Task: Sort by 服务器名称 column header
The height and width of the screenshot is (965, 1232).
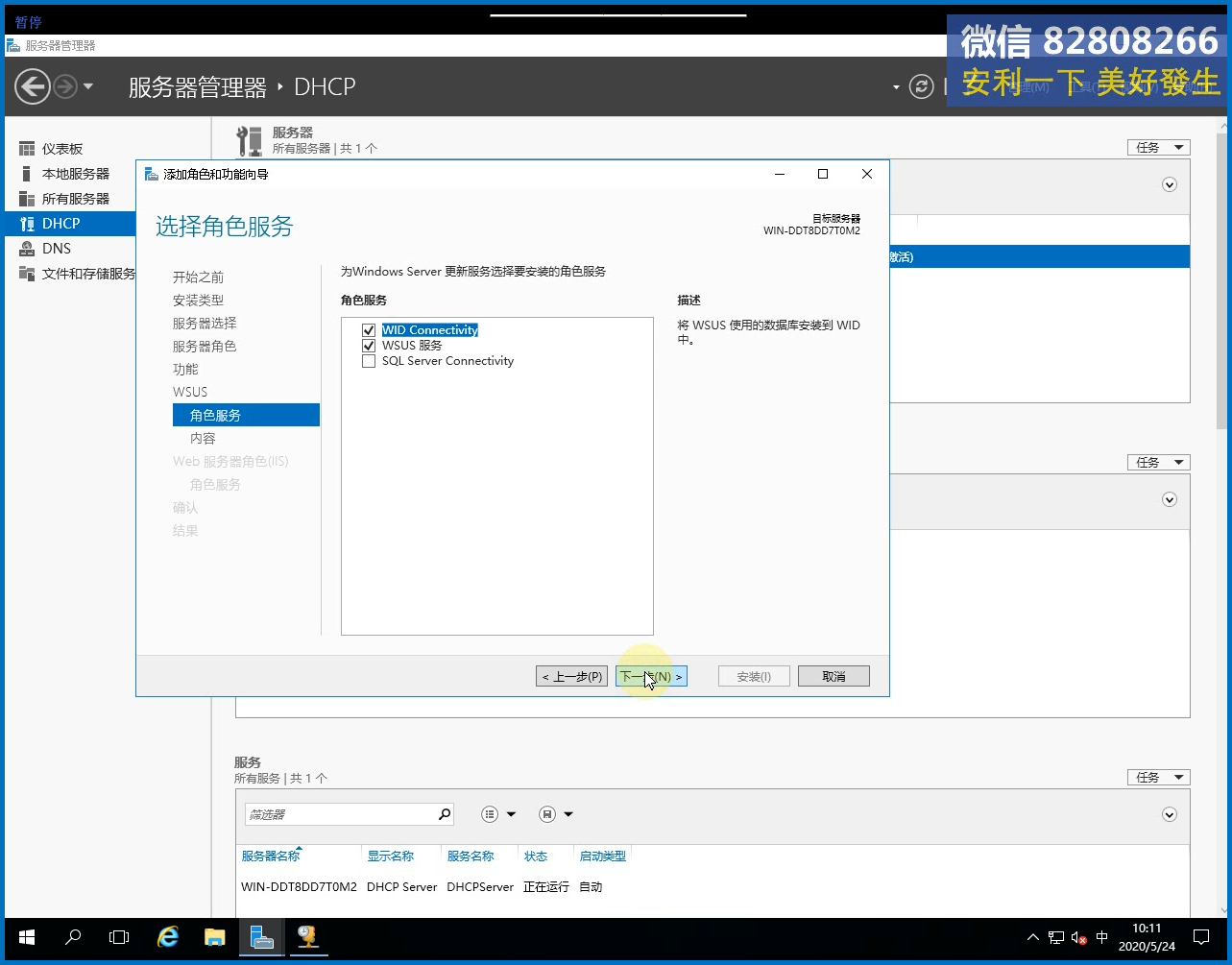Action: 271,856
